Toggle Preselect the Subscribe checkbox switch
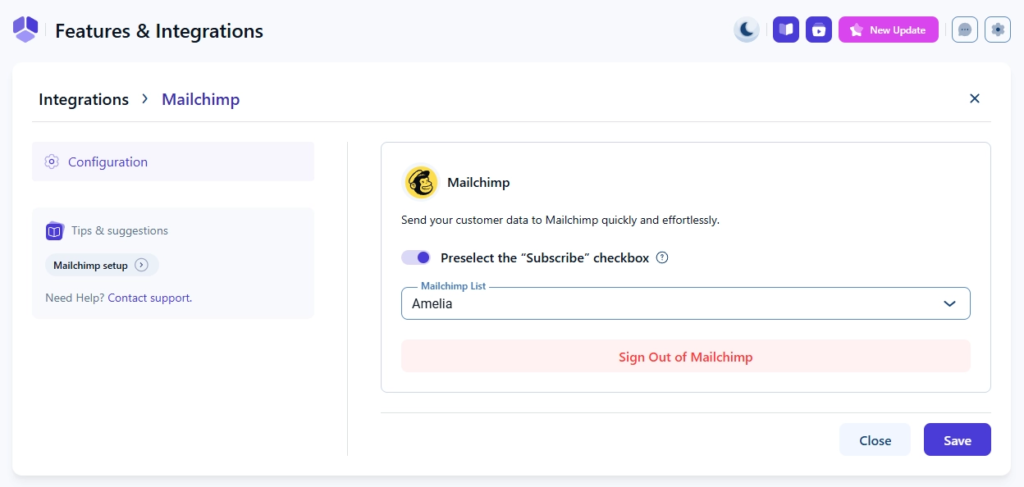 416,258
